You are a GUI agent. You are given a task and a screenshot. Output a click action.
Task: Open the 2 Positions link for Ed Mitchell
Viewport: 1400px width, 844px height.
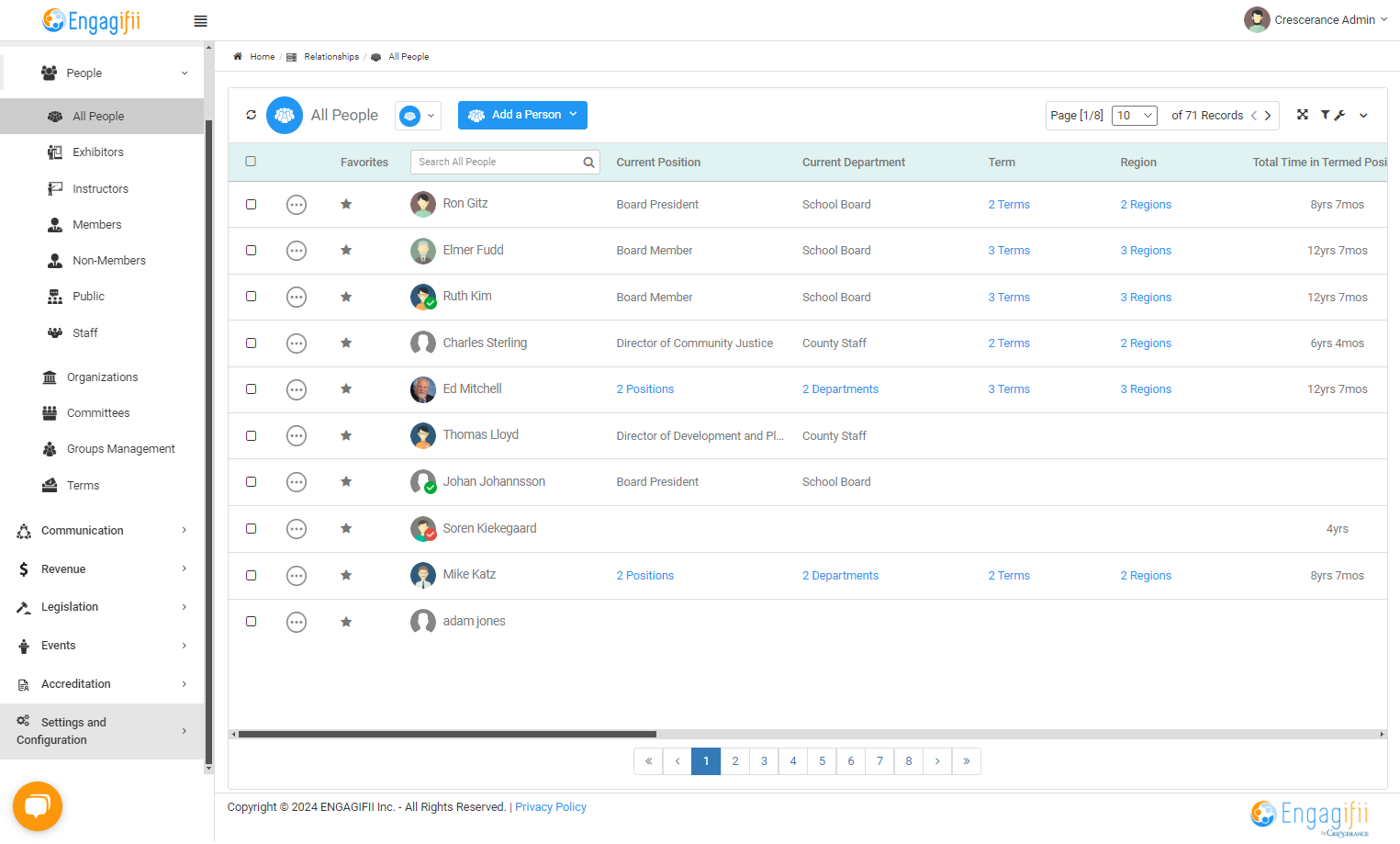point(645,389)
